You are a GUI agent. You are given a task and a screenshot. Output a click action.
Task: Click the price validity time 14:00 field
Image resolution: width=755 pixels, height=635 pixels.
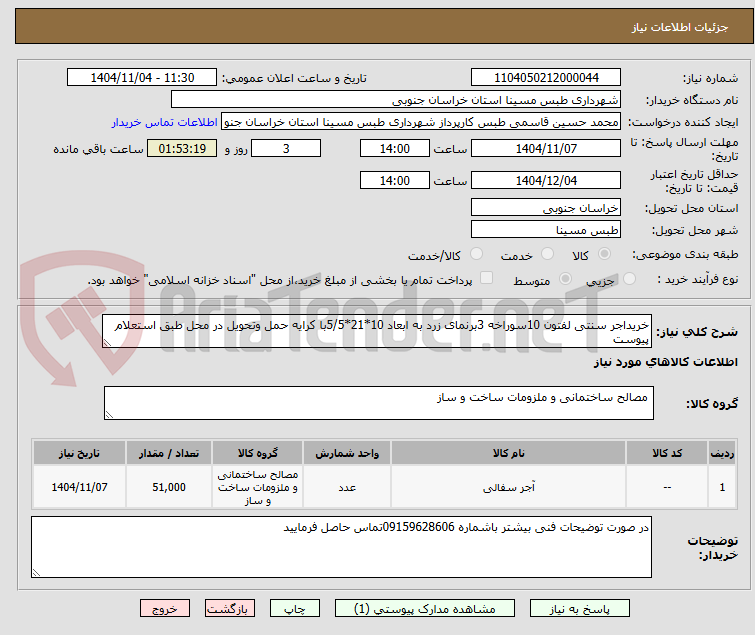point(394,181)
